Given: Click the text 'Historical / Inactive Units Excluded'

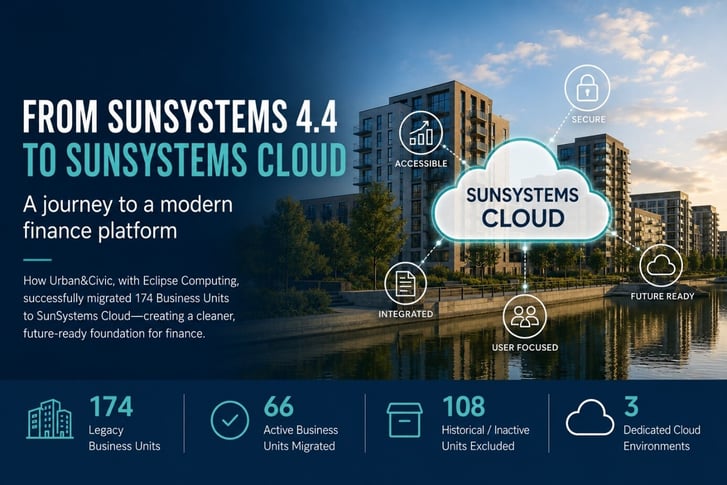Looking at the screenshot, I should [x=485, y=438].
